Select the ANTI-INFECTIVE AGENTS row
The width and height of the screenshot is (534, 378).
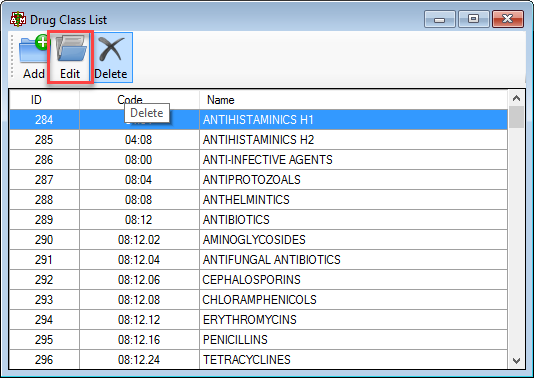pyautogui.click(x=258, y=160)
